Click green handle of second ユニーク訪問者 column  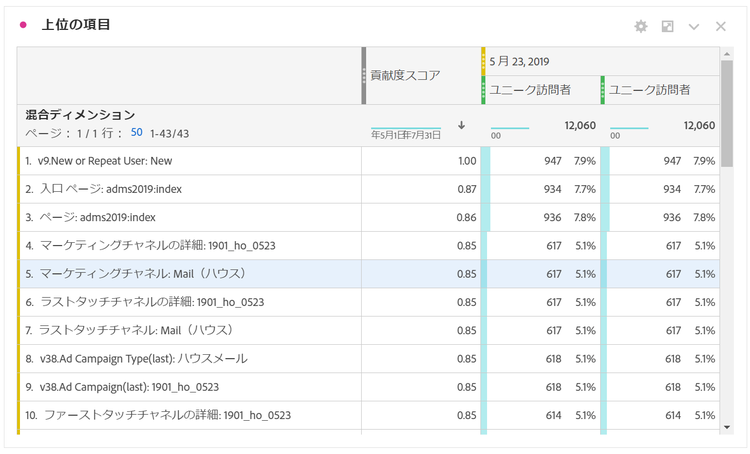tap(603, 90)
